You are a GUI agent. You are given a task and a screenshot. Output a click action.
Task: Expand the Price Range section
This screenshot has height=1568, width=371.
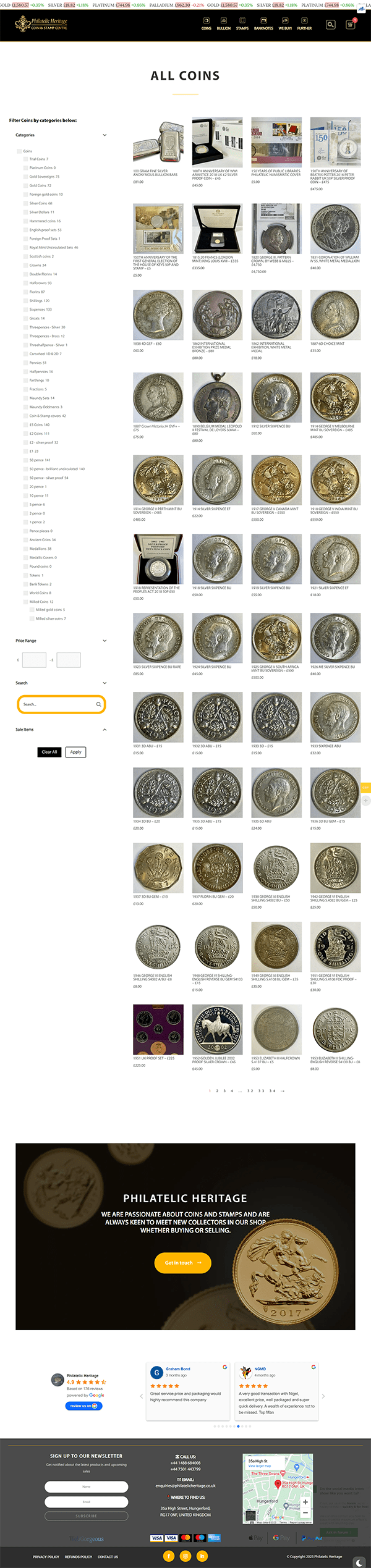tap(104, 641)
